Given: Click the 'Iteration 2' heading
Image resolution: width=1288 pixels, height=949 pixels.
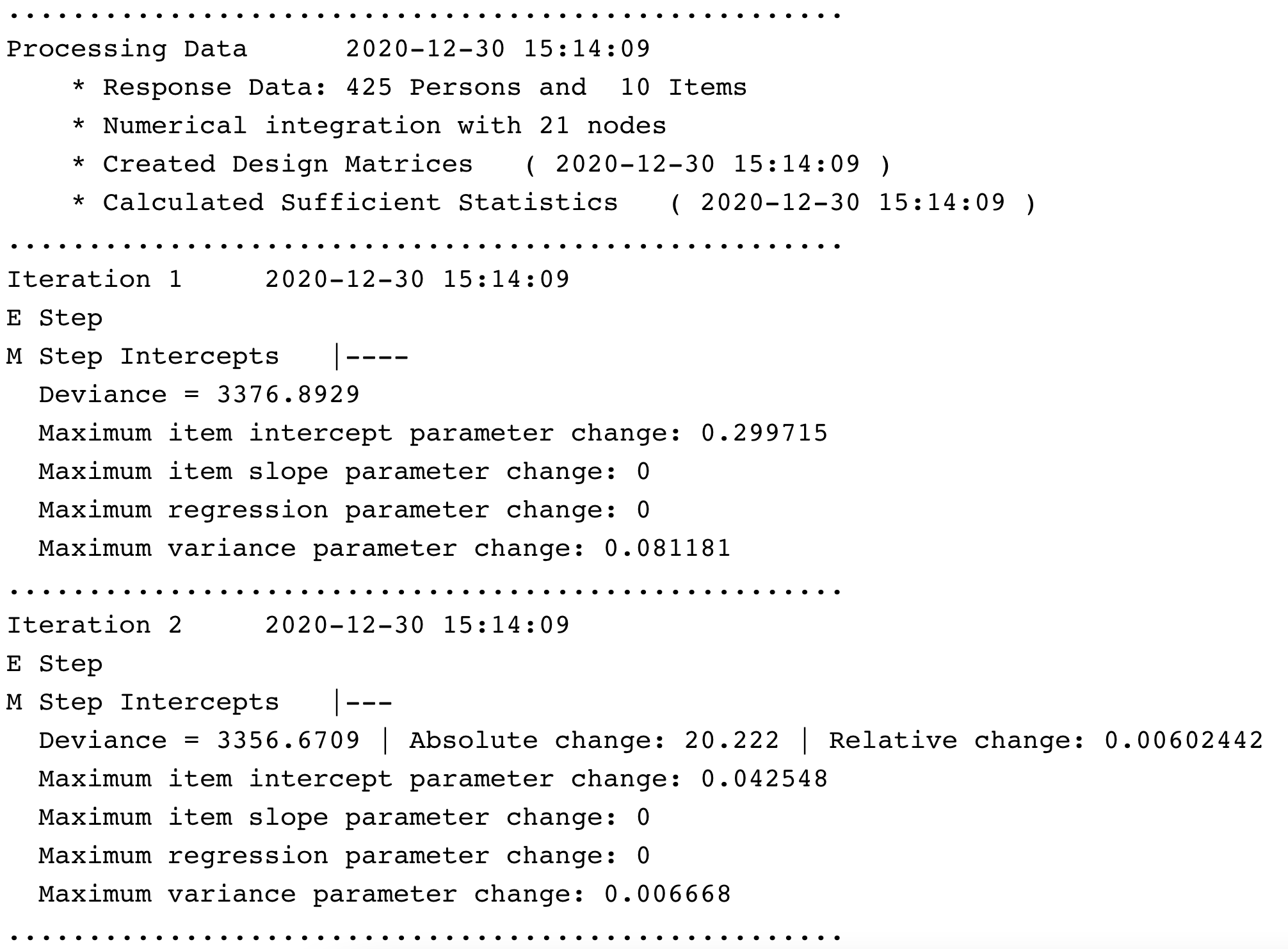Looking at the screenshot, I should click(x=95, y=626).
